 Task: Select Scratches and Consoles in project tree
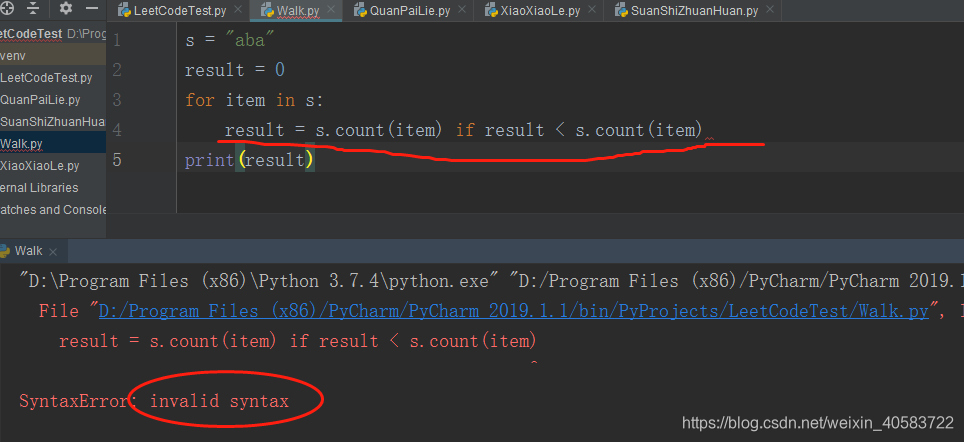pos(53,210)
